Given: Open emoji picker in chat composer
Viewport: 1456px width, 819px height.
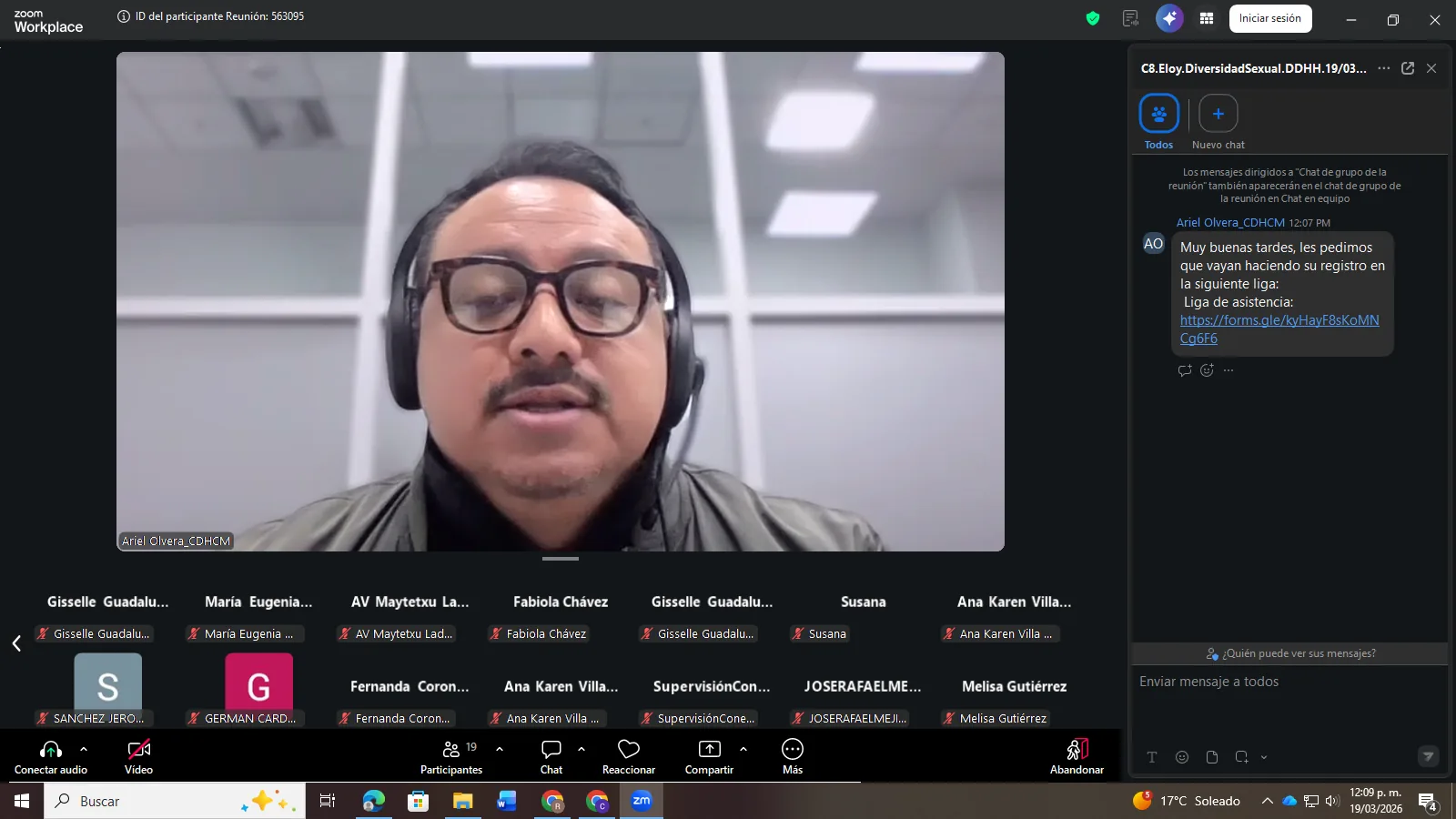Looking at the screenshot, I should [x=1182, y=757].
